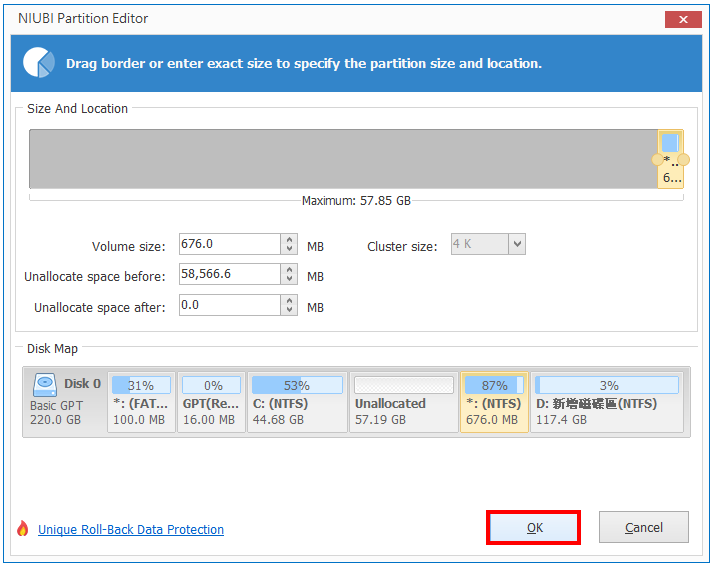Decrease Unallocate space before with down arrow

pyautogui.click(x=289, y=279)
